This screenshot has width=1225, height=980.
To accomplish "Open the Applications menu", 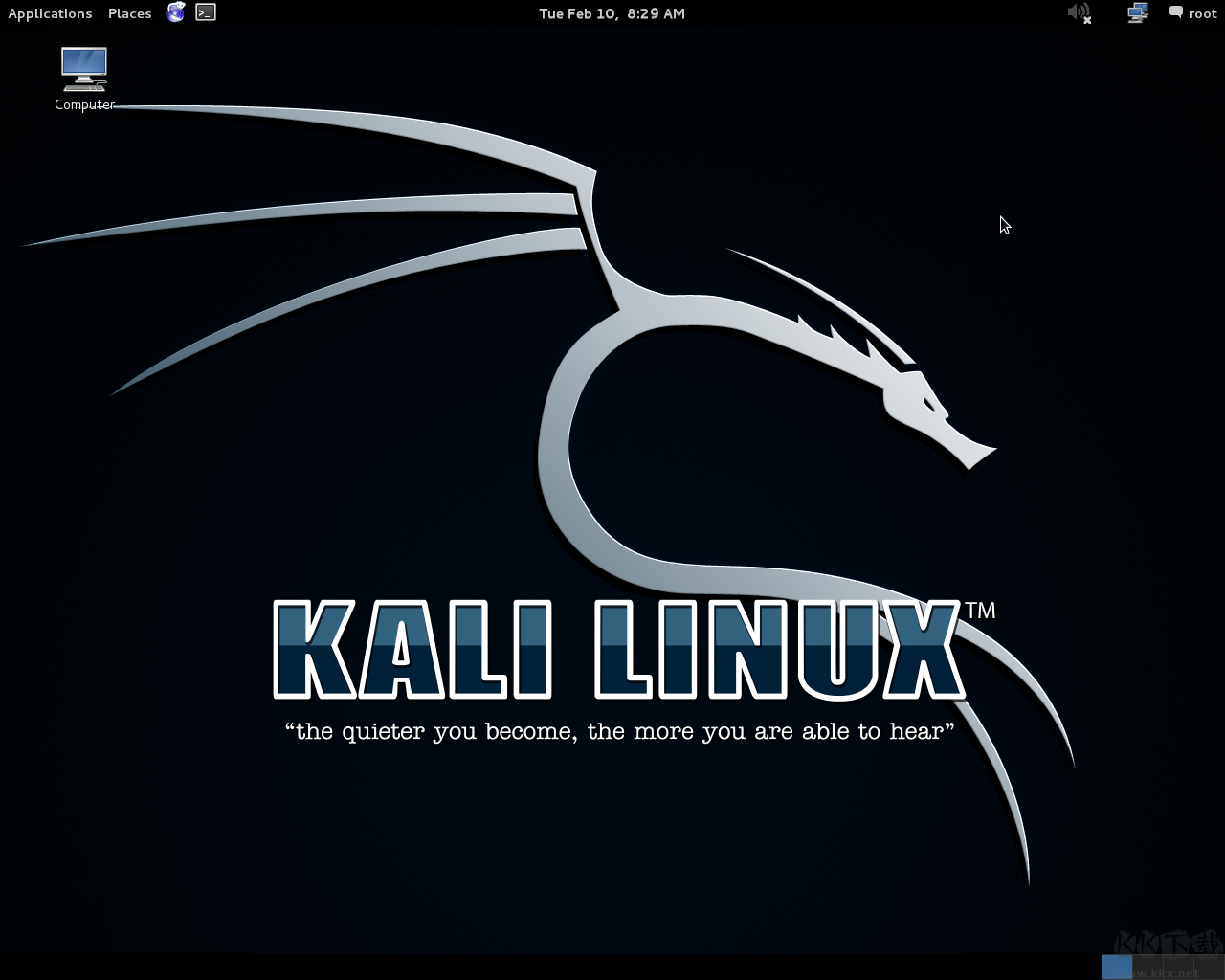I will (50, 12).
